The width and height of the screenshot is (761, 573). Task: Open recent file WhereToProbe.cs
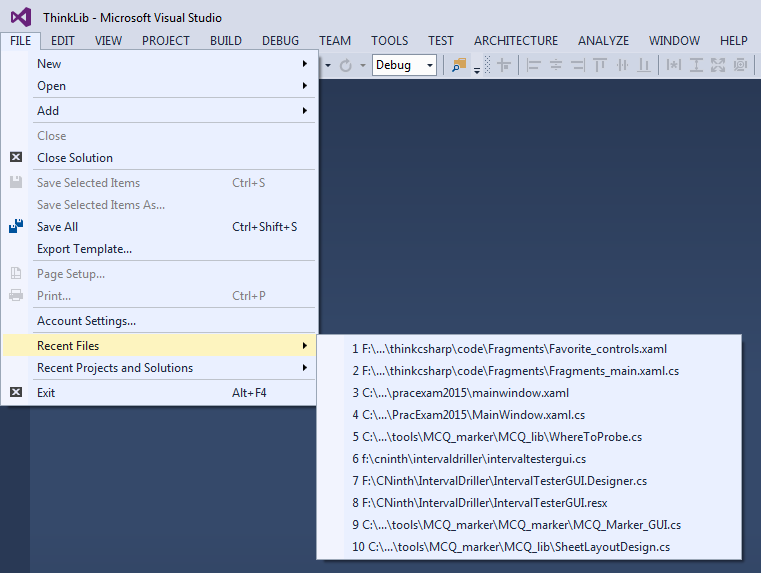[x=529, y=437]
